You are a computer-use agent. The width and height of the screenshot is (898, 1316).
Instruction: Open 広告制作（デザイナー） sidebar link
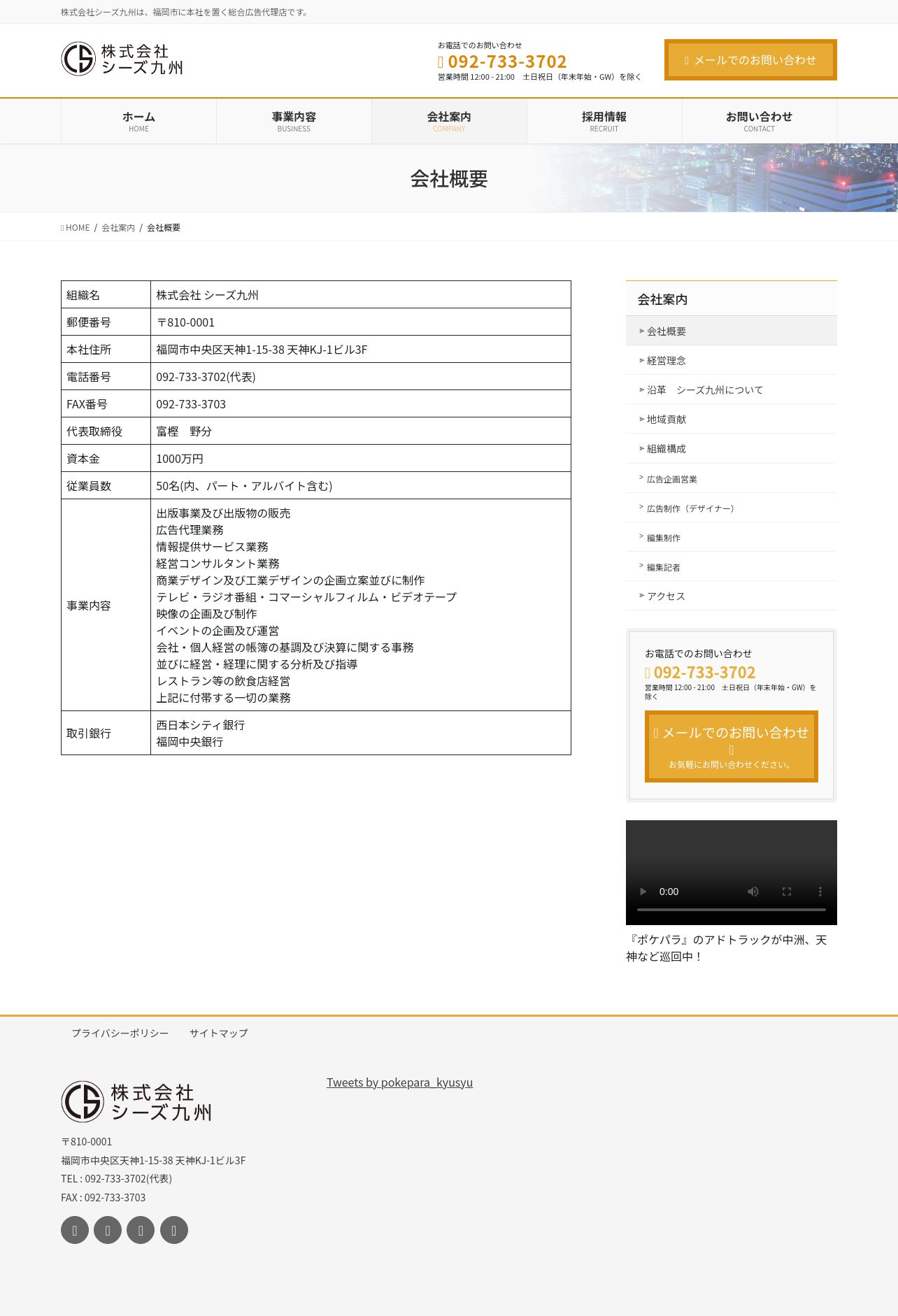coord(732,508)
